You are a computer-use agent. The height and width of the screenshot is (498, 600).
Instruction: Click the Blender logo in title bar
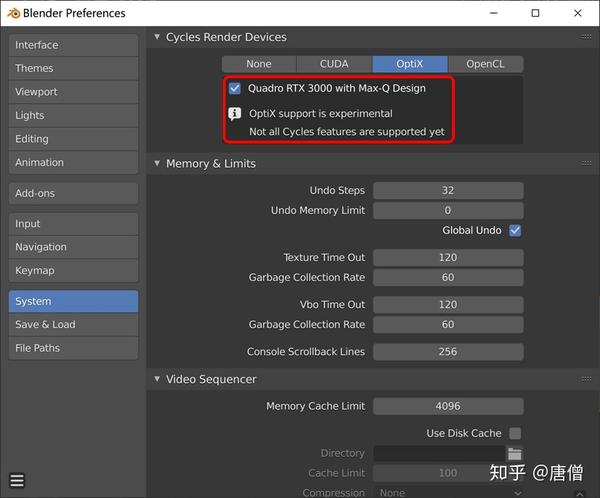coord(12,13)
